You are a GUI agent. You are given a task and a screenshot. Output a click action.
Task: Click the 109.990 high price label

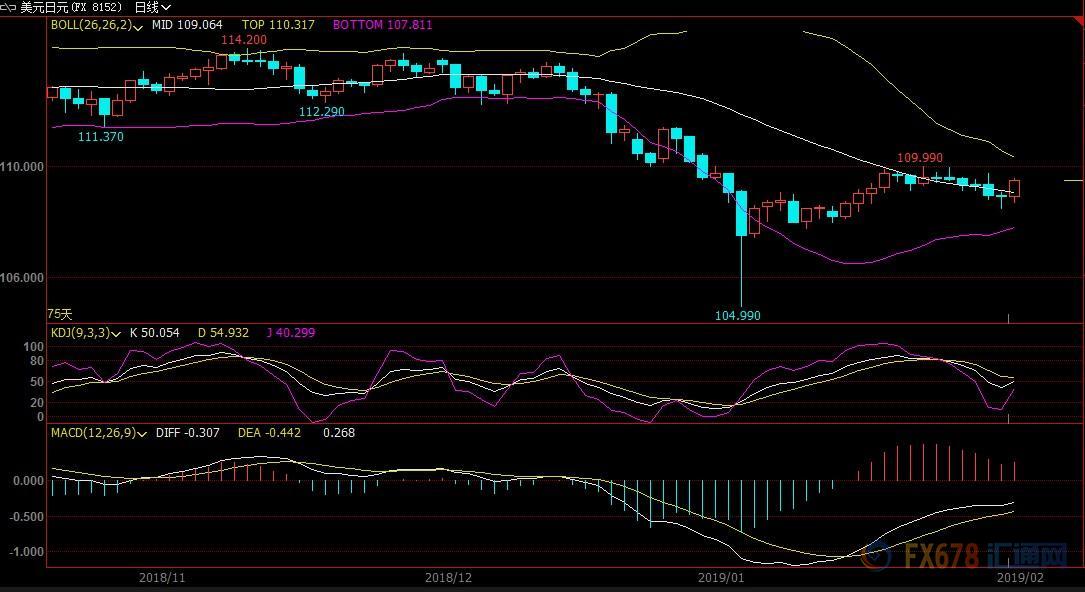pos(920,158)
